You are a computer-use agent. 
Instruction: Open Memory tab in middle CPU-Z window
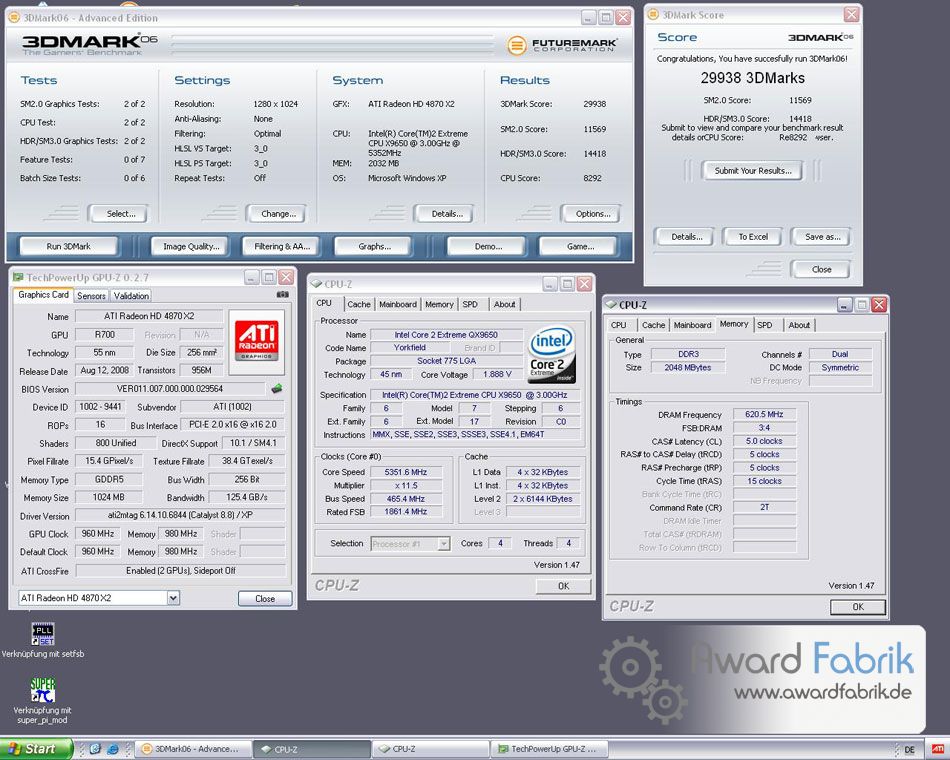click(x=439, y=304)
